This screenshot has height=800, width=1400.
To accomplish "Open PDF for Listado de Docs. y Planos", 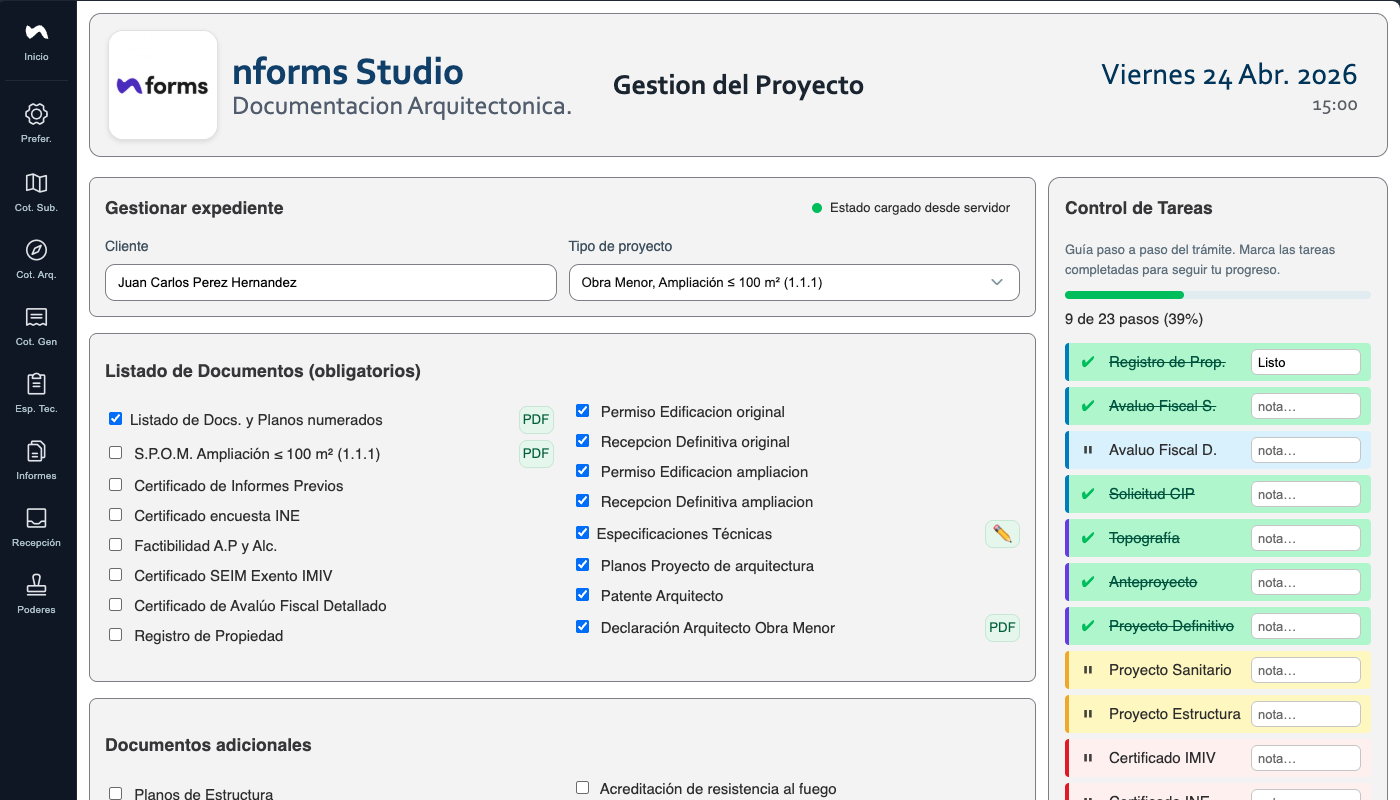I will pos(536,420).
